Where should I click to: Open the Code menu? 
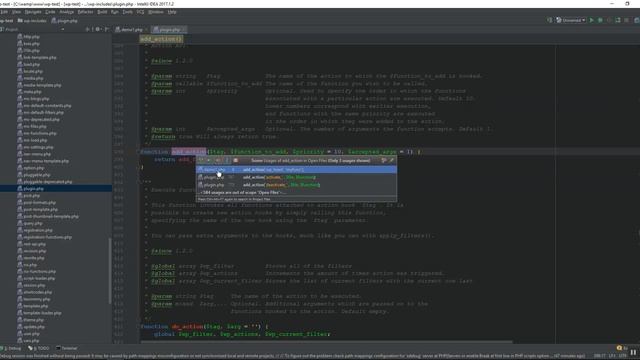tap(50, 12)
